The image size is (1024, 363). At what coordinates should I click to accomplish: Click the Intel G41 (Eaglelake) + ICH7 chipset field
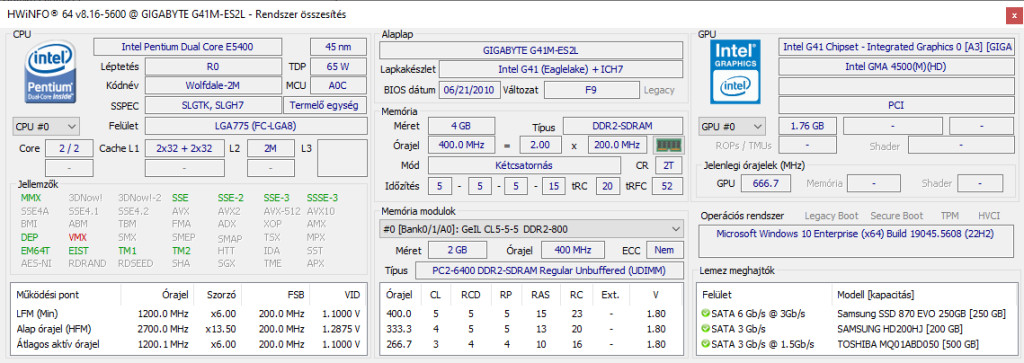point(561,69)
